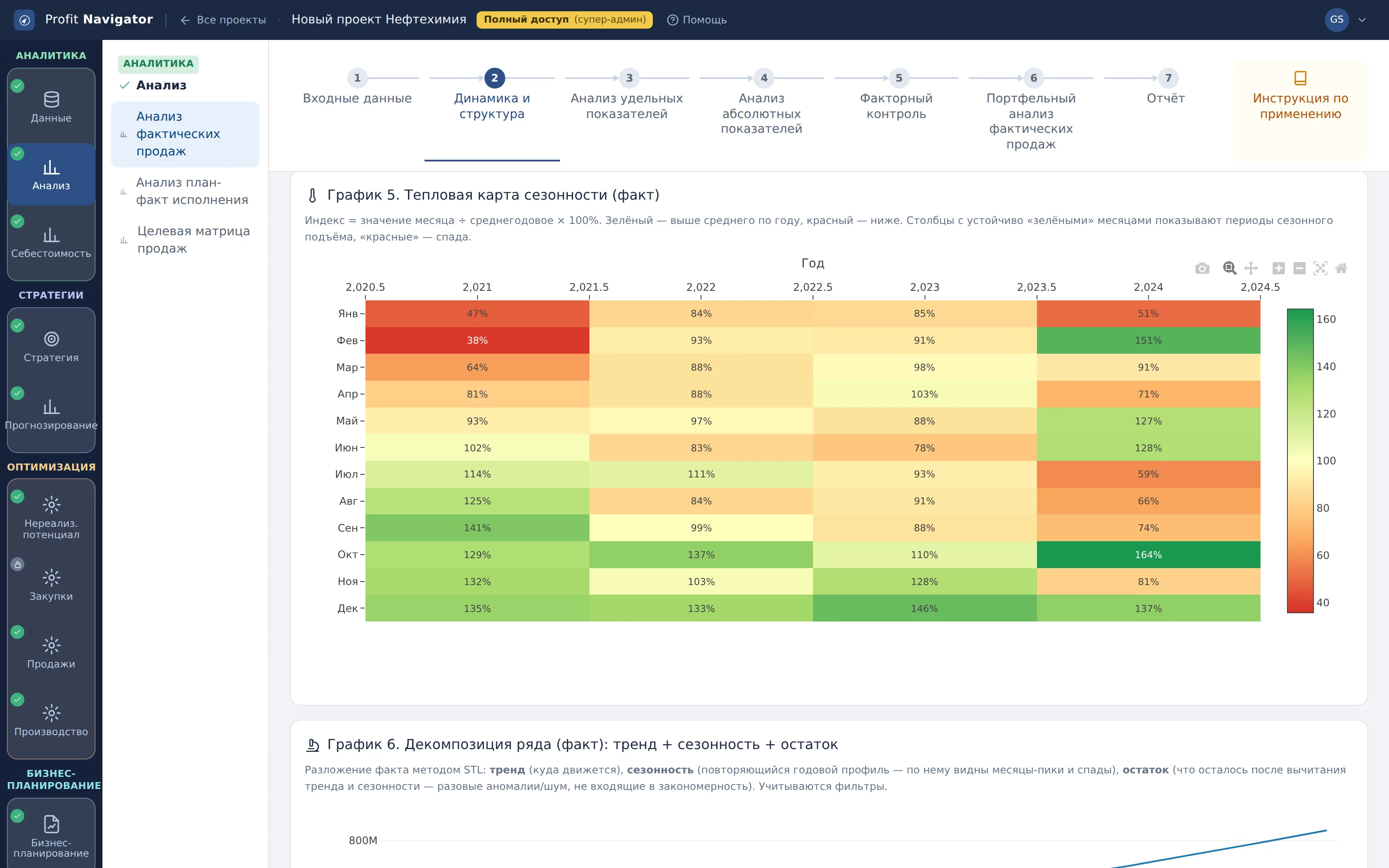Click the Фев 2024 151% heatmap cell
Screen dimensions: 1389x868
coord(1148,340)
